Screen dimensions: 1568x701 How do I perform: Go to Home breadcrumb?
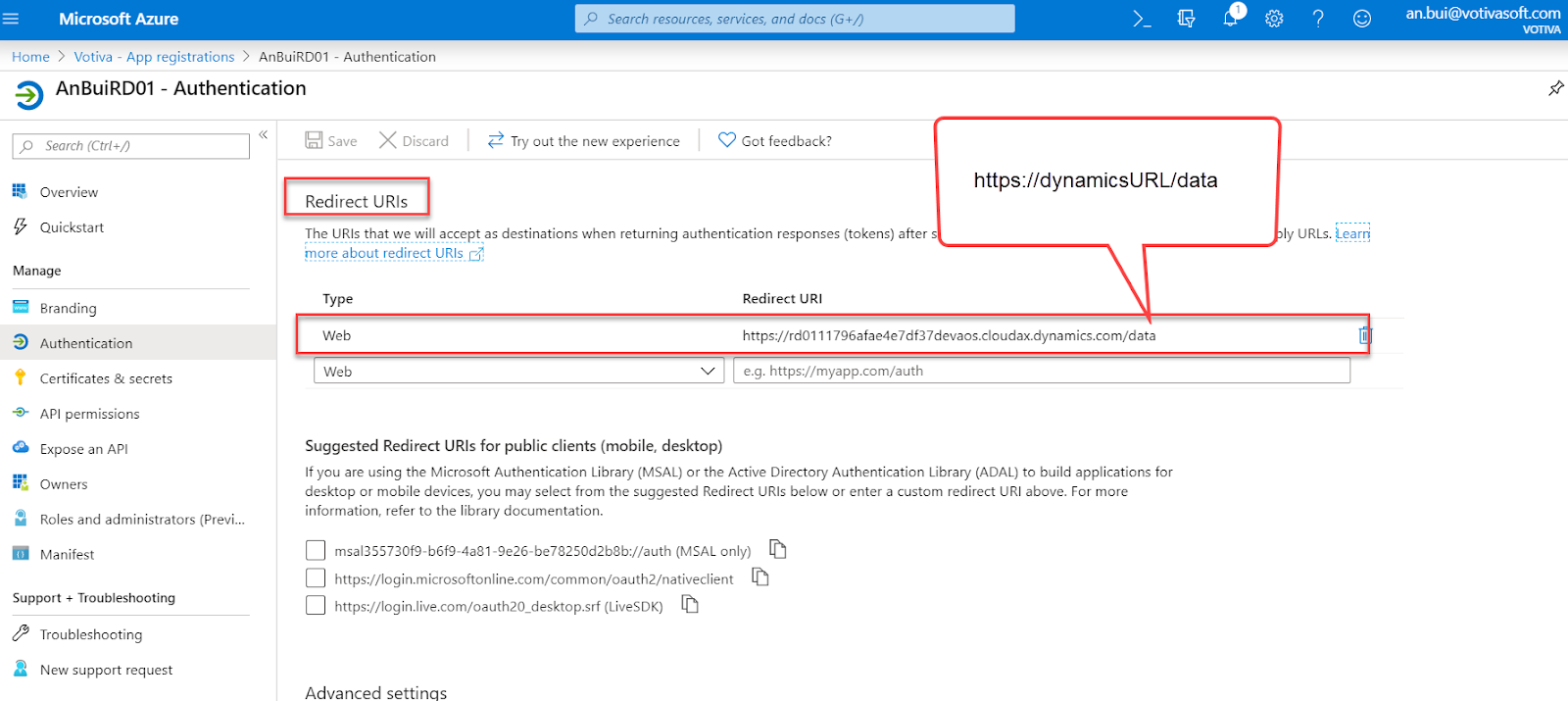pos(30,57)
